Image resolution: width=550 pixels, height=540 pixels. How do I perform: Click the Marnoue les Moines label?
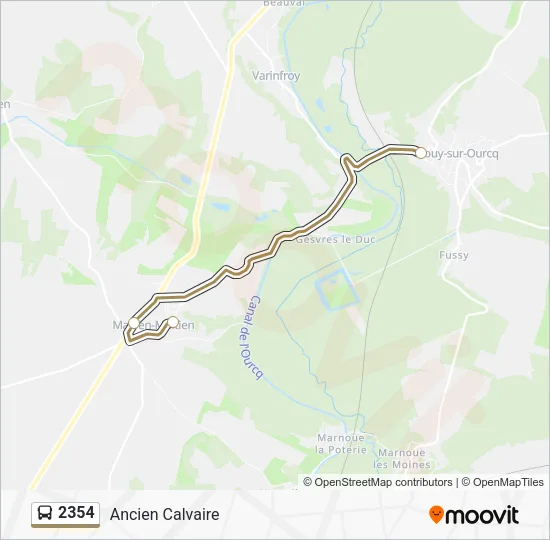pyautogui.click(x=402, y=459)
